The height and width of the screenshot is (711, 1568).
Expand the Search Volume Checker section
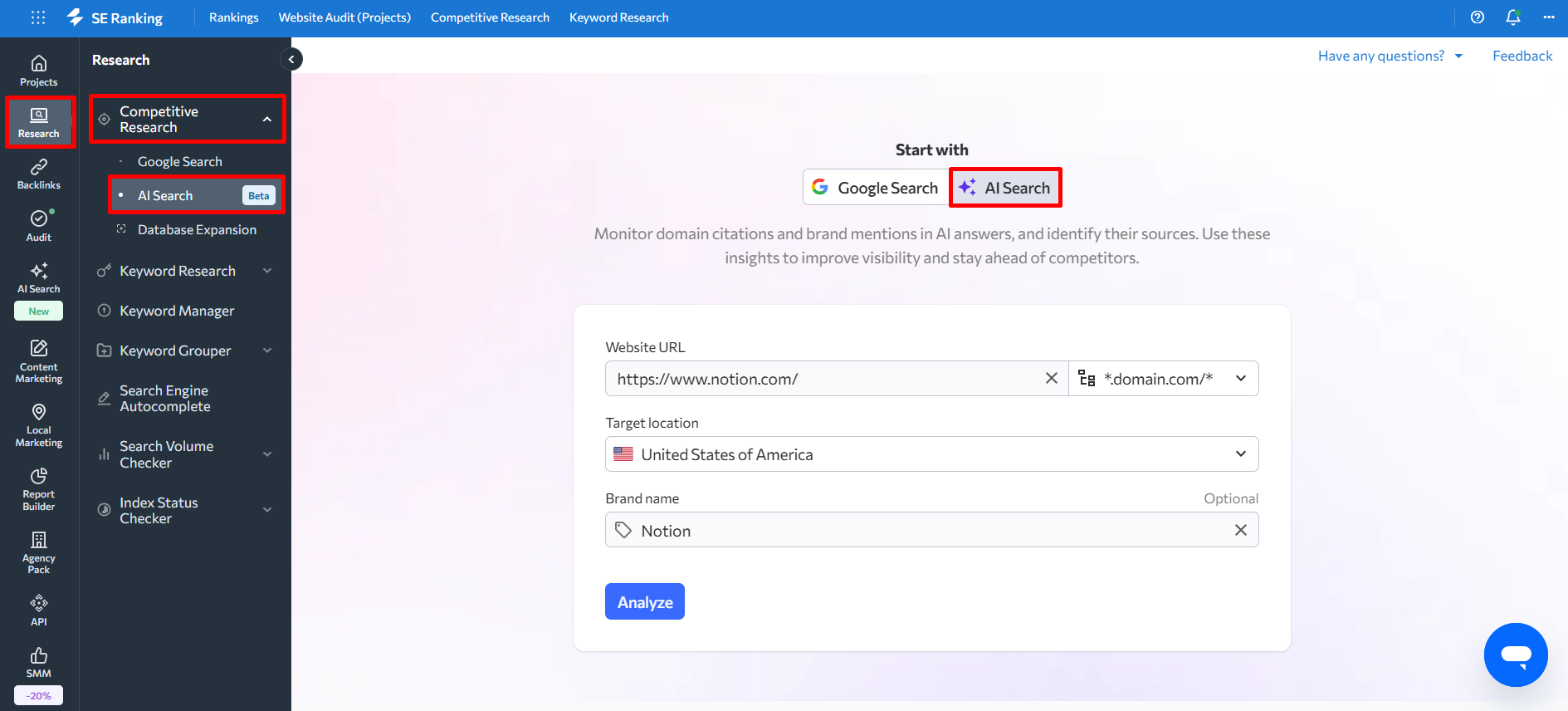click(267, 454)
